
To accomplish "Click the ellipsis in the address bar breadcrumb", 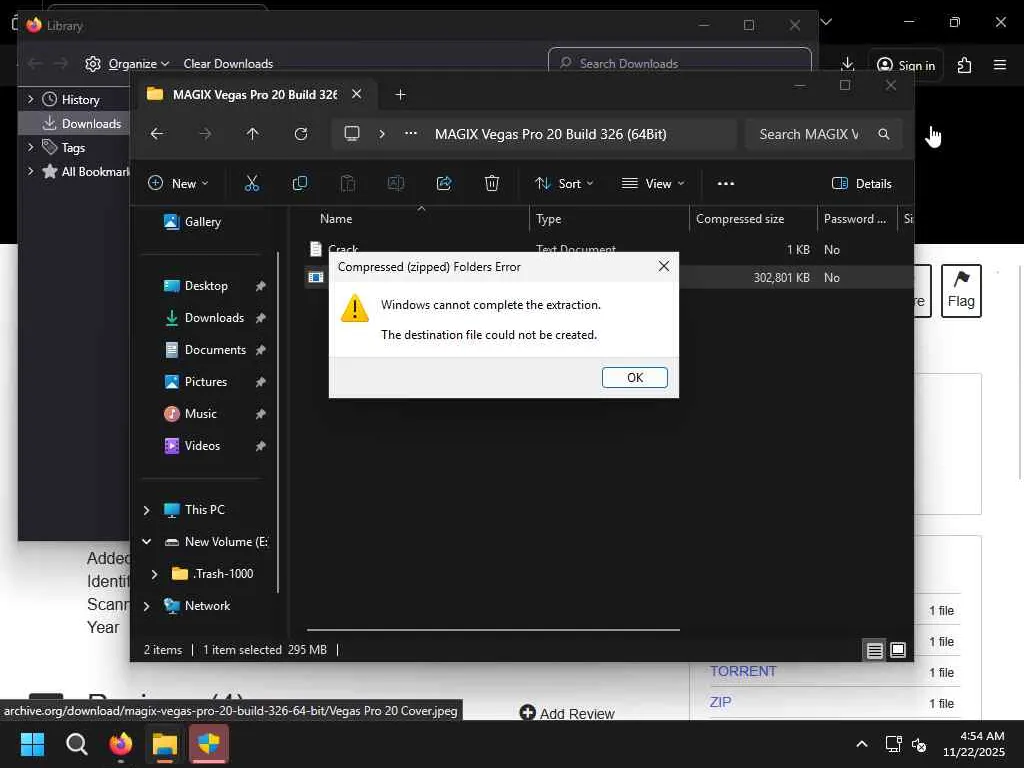I will [411, 133].
